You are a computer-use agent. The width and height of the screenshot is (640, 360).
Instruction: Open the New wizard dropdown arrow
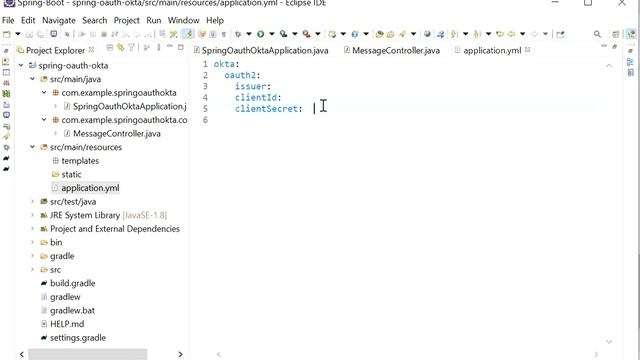(18, 34)
